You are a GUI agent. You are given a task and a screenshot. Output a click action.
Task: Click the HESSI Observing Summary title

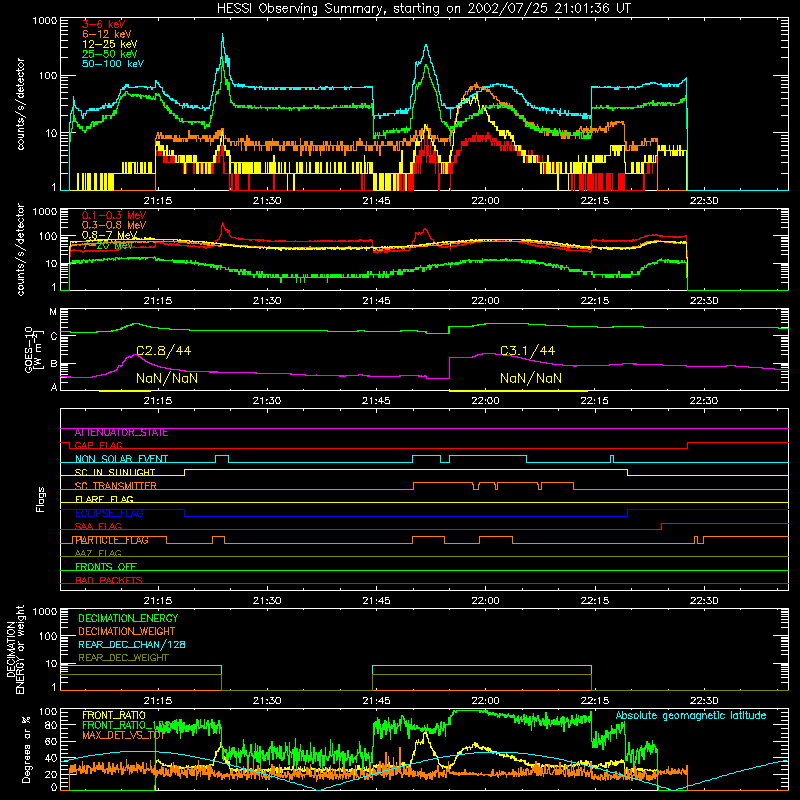point(424,8)
